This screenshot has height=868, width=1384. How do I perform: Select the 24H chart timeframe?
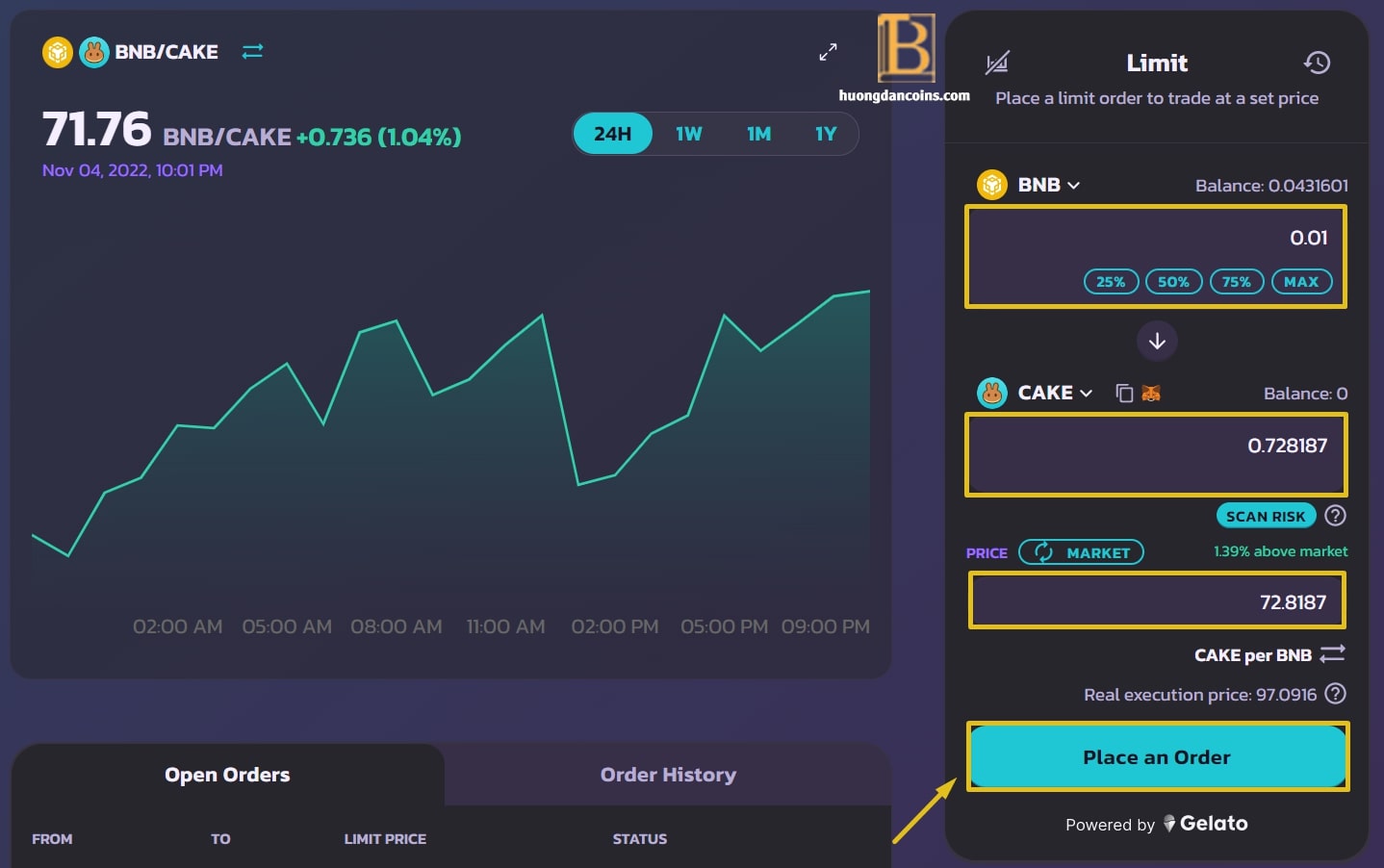click(x=613, y=134)
